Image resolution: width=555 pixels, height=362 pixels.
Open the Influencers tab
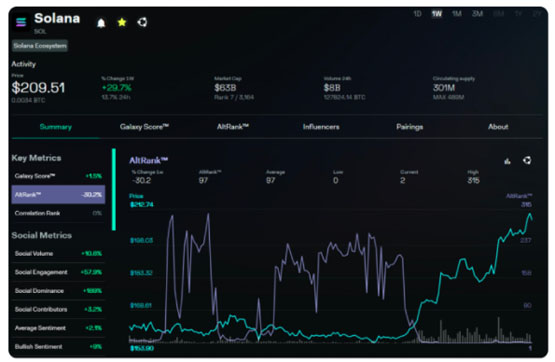(x=321, y=127)
